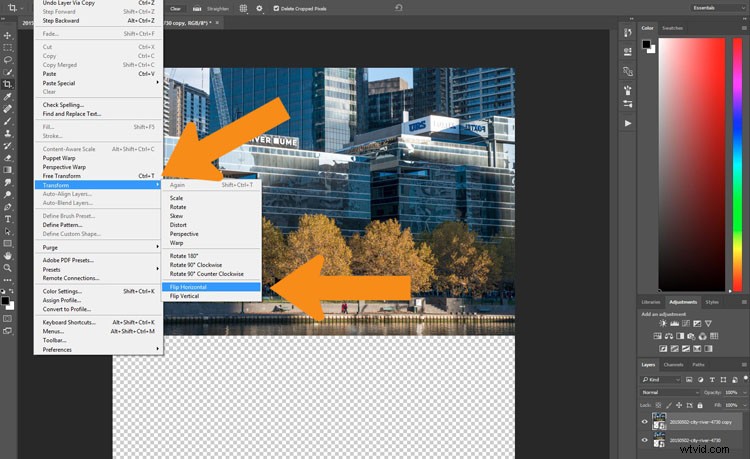Select the Healing Brush tool
Image resolution: width=750 pixels, height=459 pixels.
(x=8, y=109)
